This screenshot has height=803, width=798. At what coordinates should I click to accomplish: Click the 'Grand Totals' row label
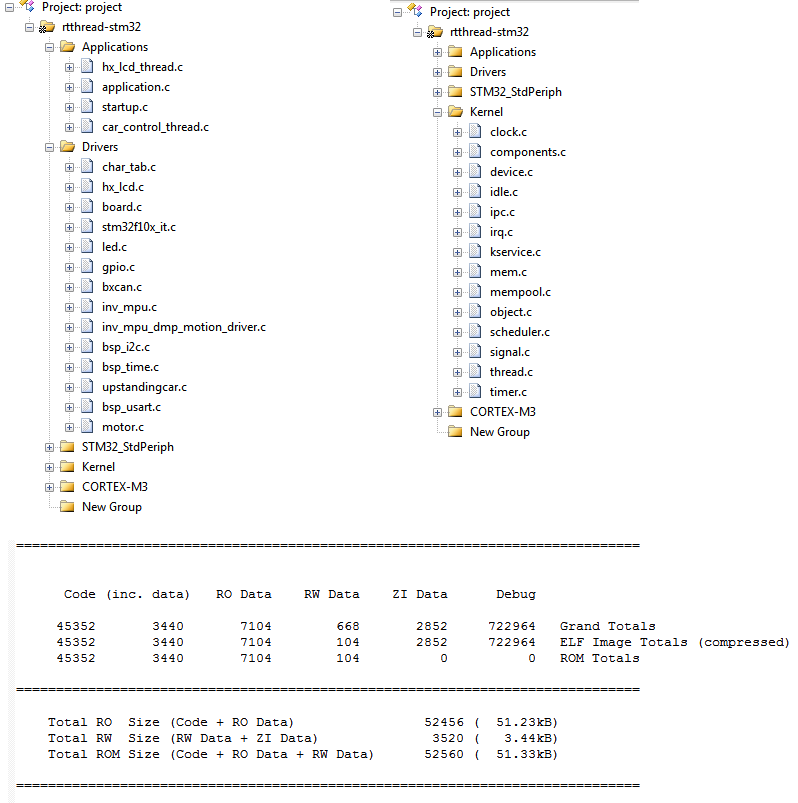coord(607,626)
